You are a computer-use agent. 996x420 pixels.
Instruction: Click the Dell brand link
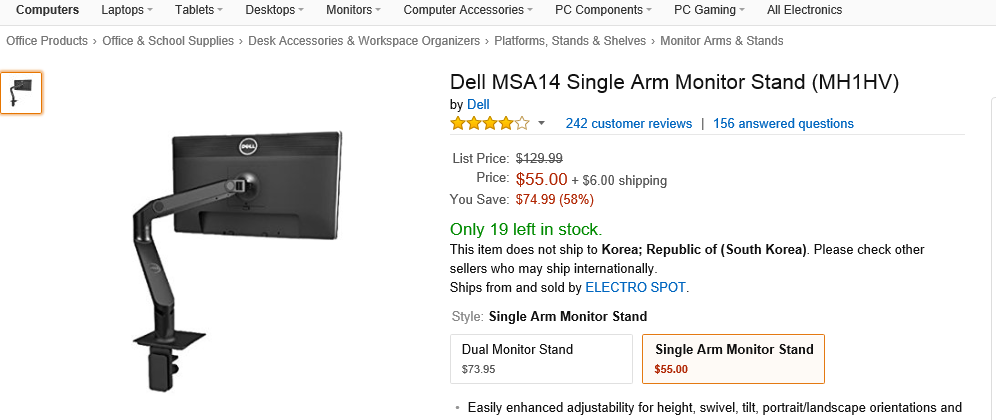pyautogui.click(x=478, y=104)
